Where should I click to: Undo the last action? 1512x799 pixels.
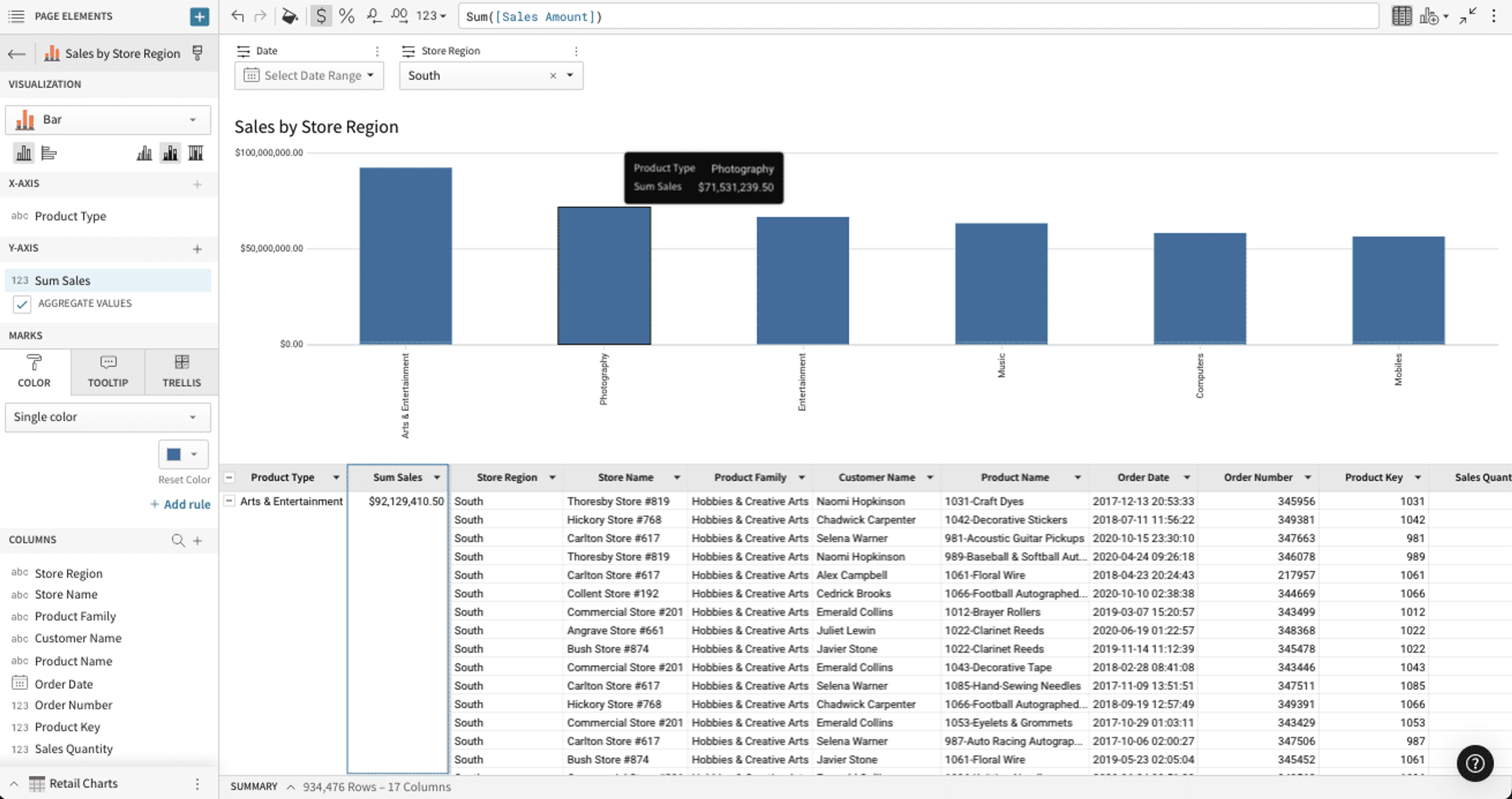click(x=237, y=16)
